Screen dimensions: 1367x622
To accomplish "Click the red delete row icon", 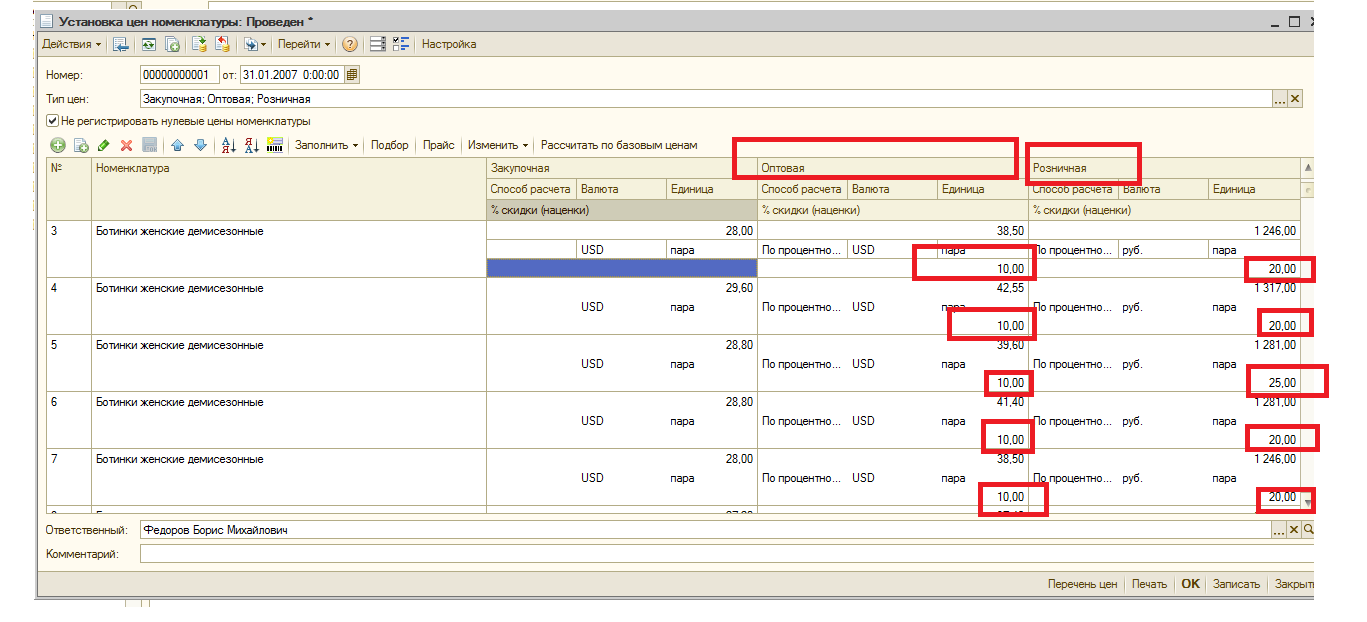I will 126,145.
